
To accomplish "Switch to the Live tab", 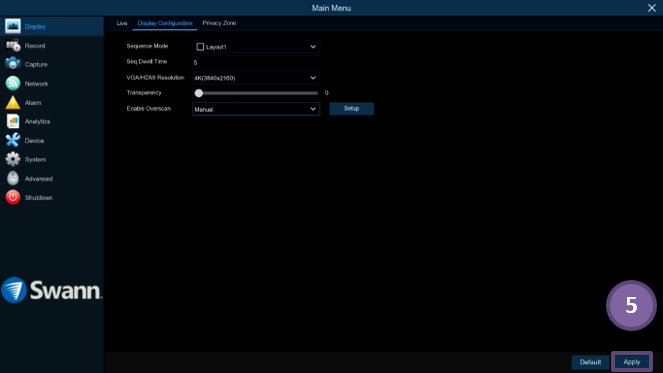I will 122,23.
